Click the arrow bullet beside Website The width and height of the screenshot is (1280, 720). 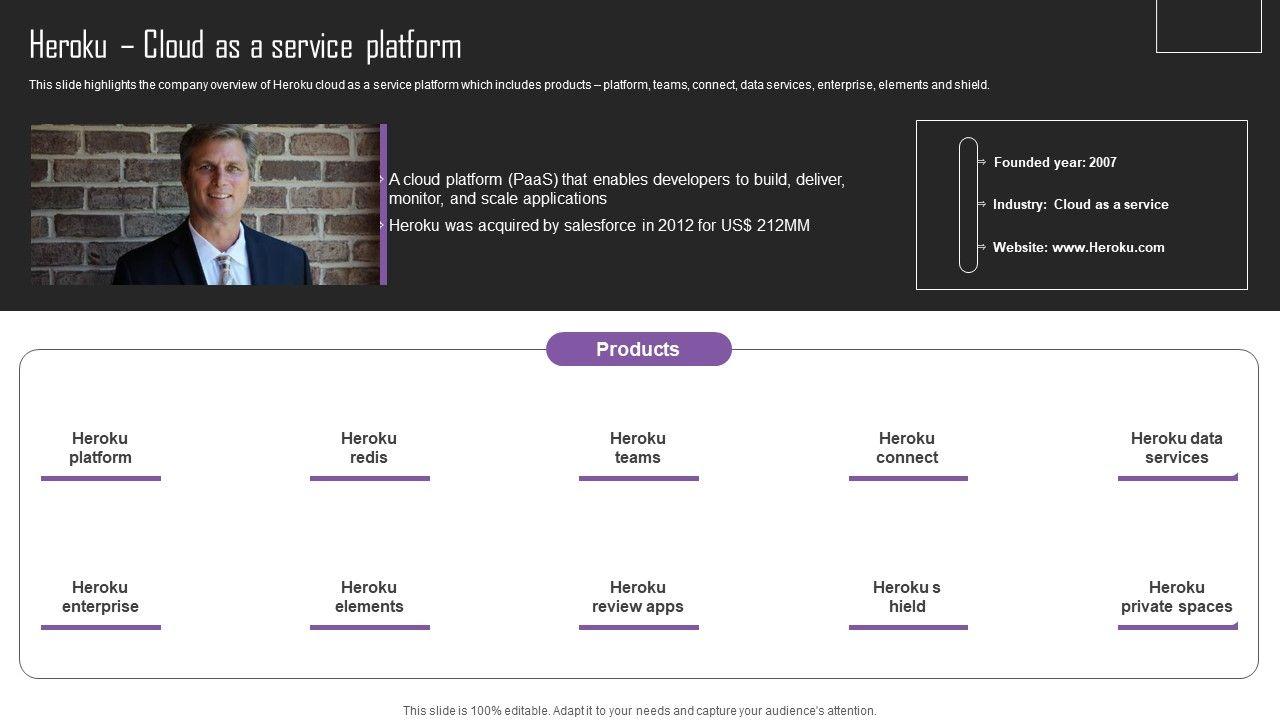coord(982,247)
